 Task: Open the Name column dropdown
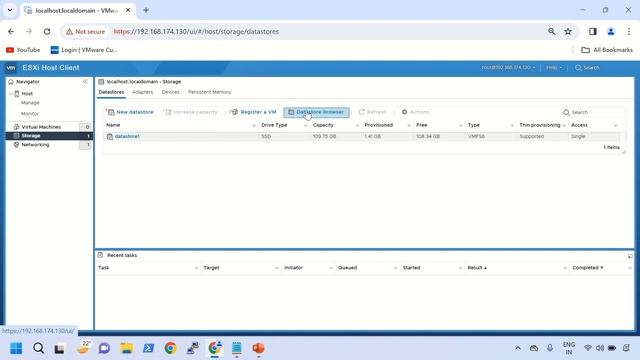coord(254,125)
